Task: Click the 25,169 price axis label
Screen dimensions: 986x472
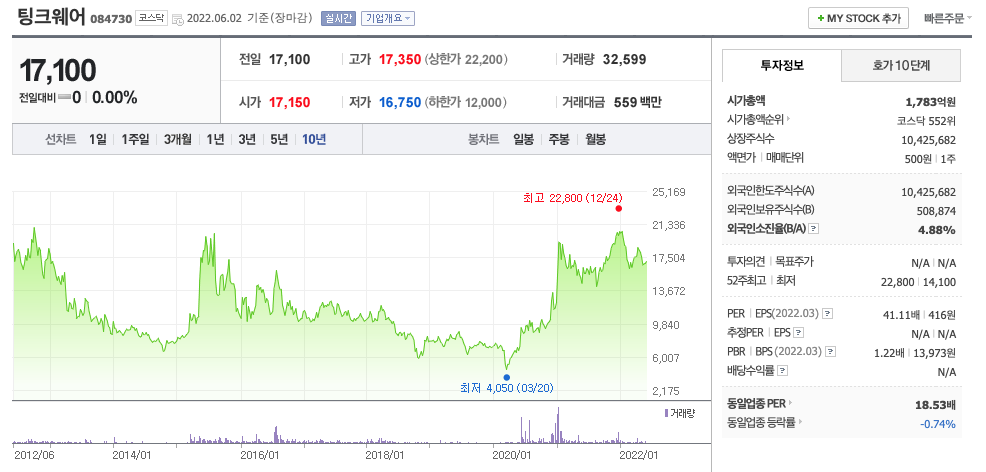Action: [670, 192]
